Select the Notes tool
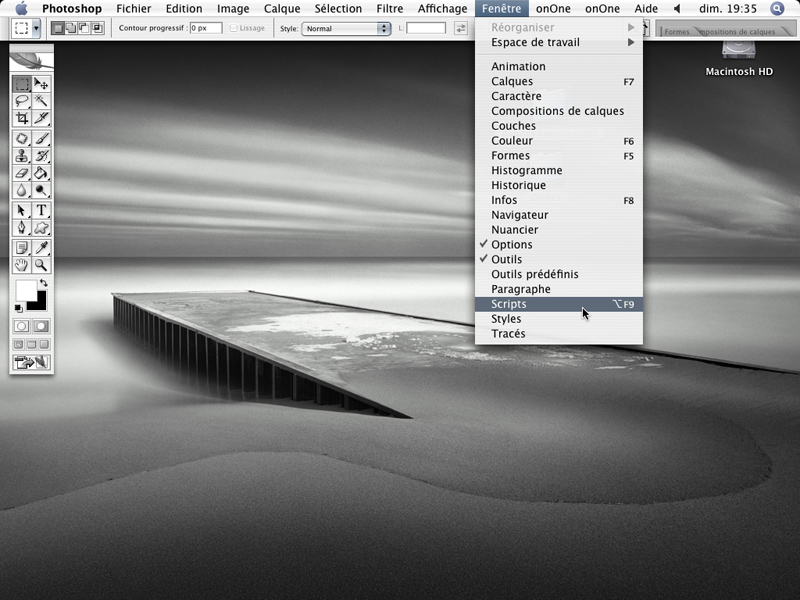This screenshot has width=800, height=600. tap(21, 248)
